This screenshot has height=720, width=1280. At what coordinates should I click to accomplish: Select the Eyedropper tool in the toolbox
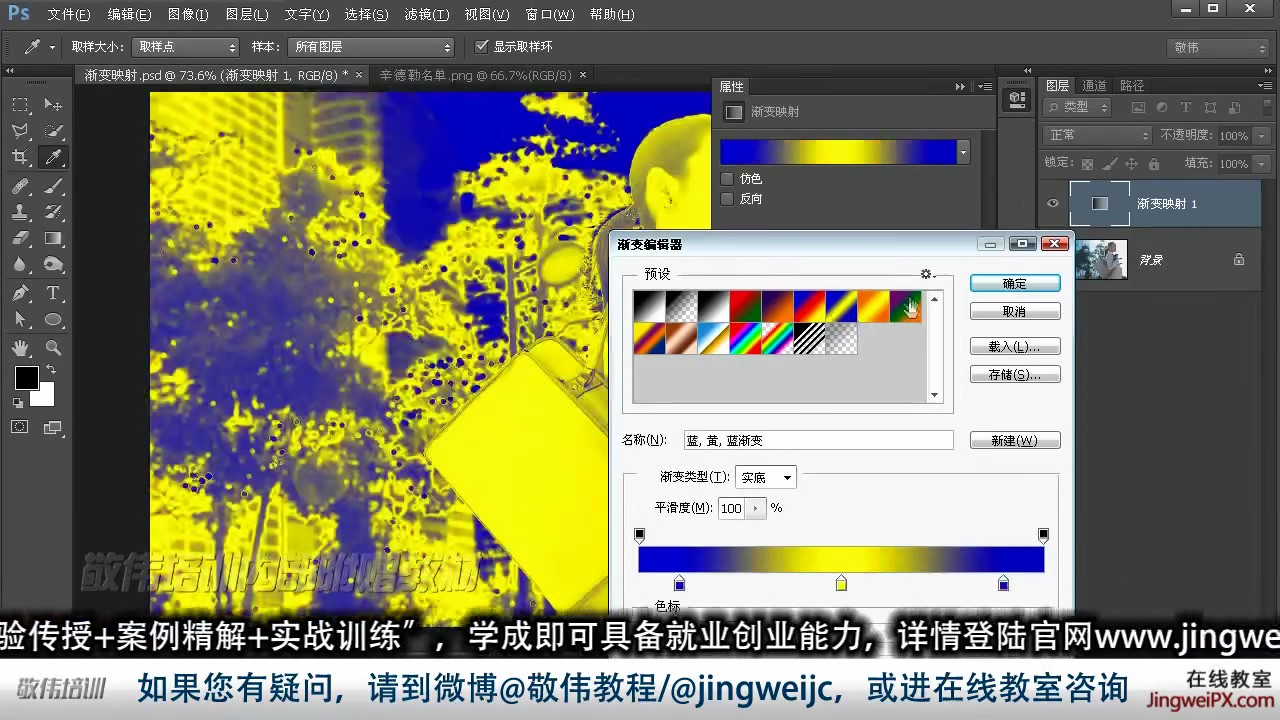tap(54, 157)
